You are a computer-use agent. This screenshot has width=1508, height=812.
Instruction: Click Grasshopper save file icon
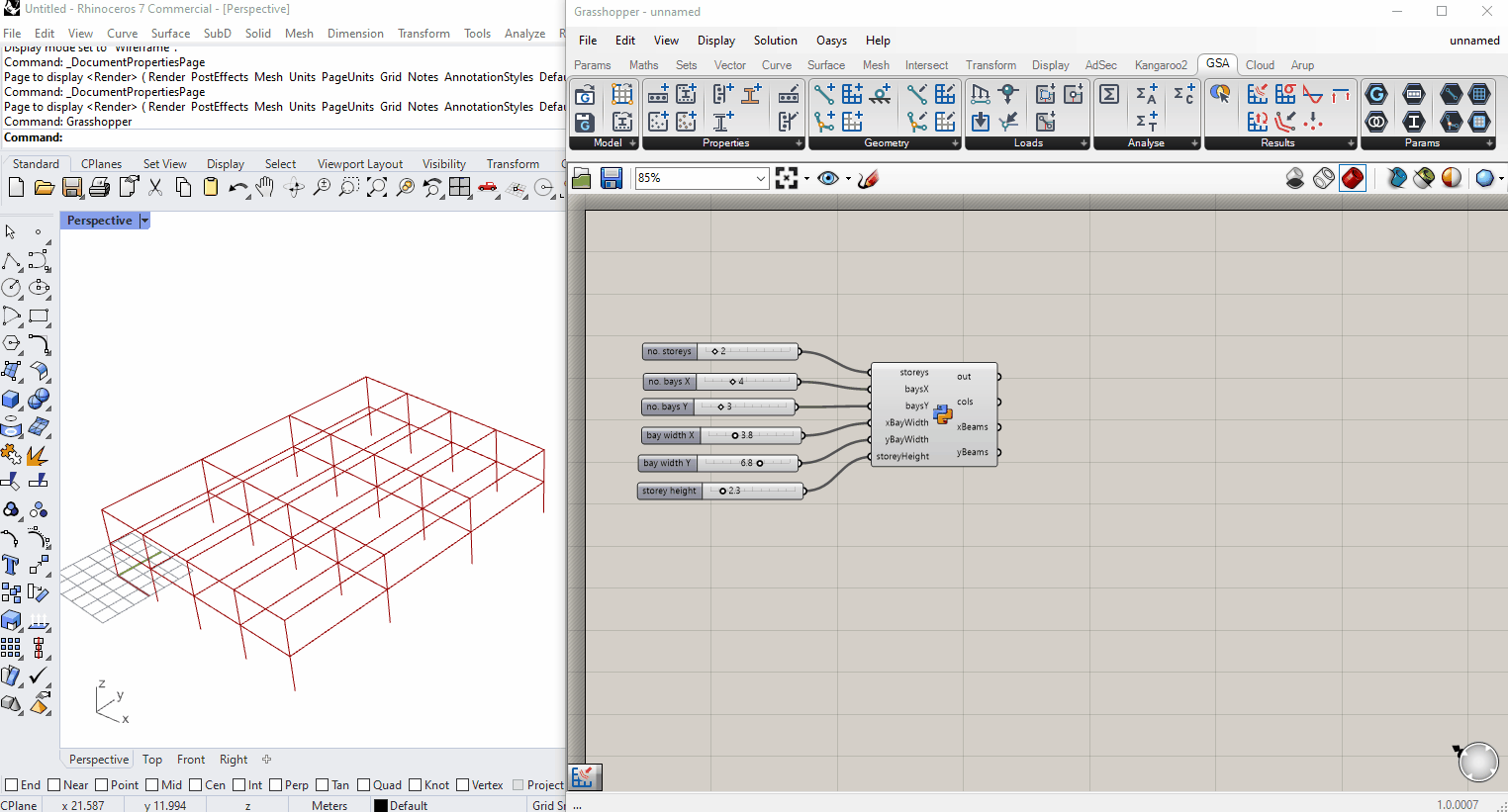coord(612,178)
